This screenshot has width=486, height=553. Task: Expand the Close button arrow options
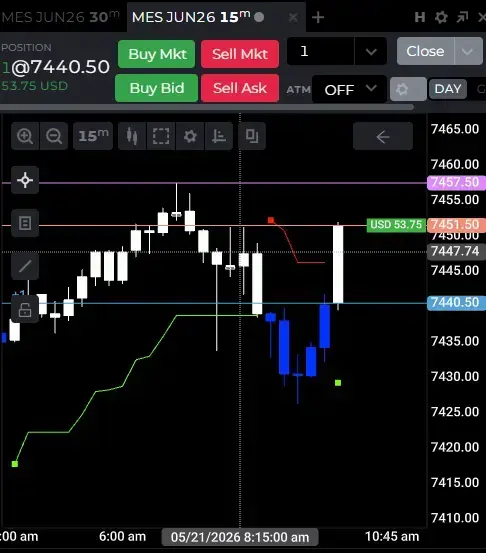pyautogui.click(x=468, y=51)
